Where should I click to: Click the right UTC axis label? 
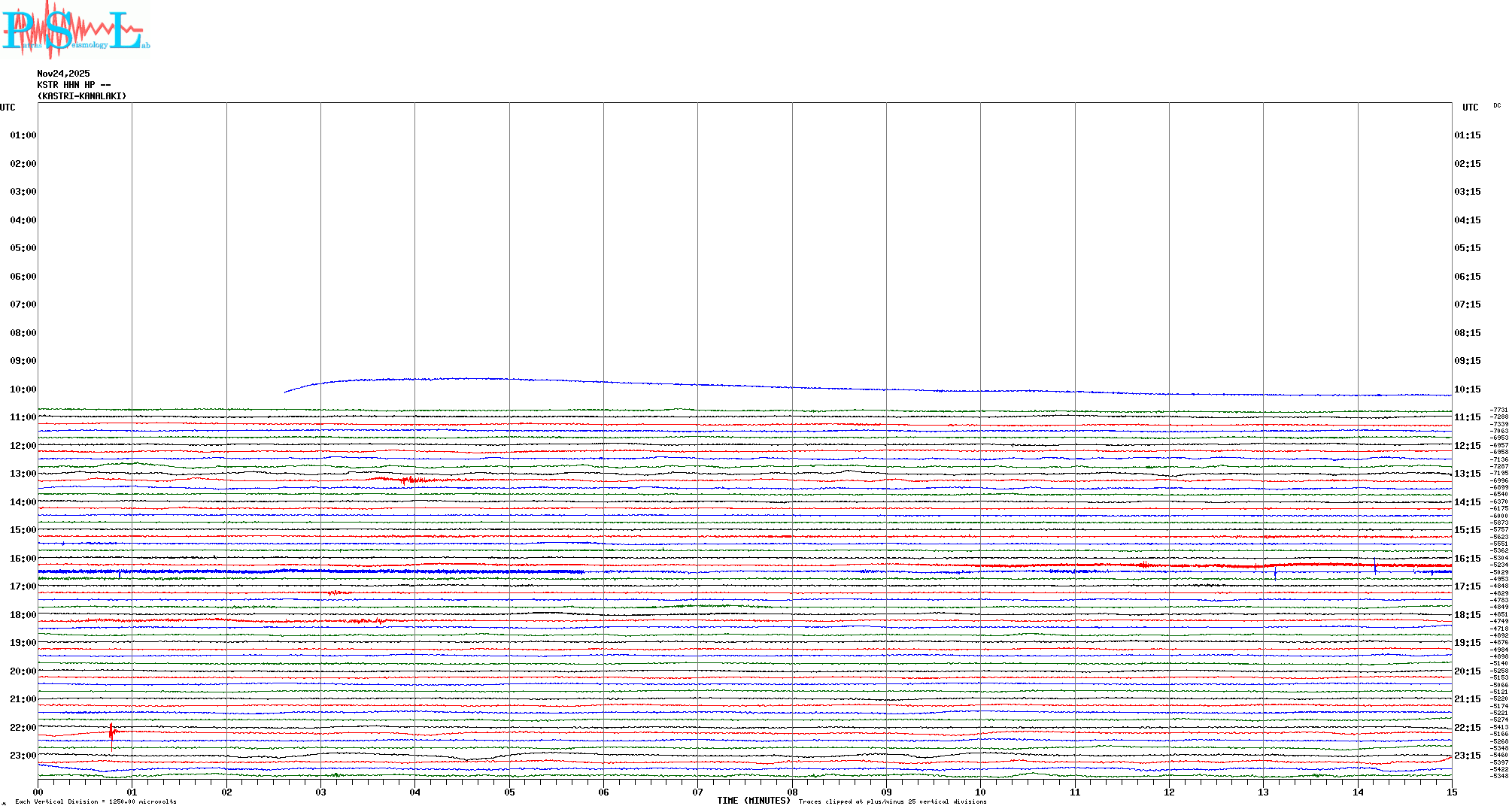(1470, 108)
